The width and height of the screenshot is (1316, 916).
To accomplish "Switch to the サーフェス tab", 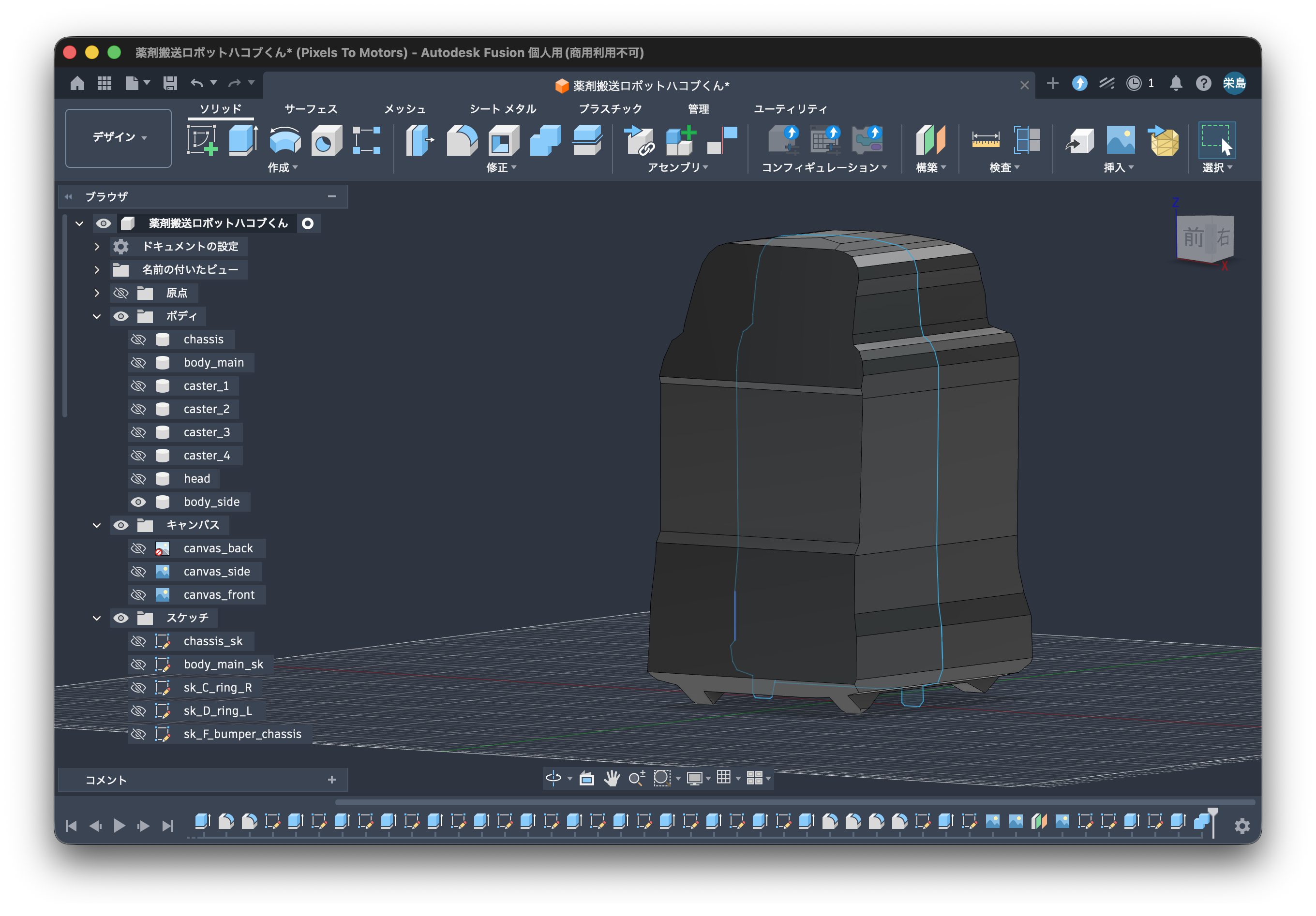I will (x=311, y=108).
